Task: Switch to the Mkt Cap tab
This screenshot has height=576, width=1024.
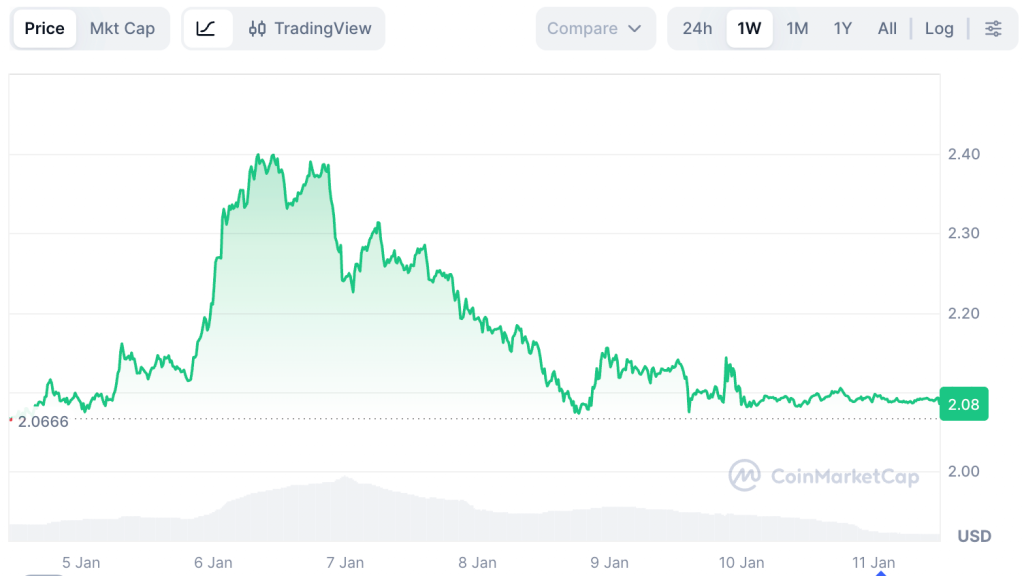Action: tap(122, 29)
